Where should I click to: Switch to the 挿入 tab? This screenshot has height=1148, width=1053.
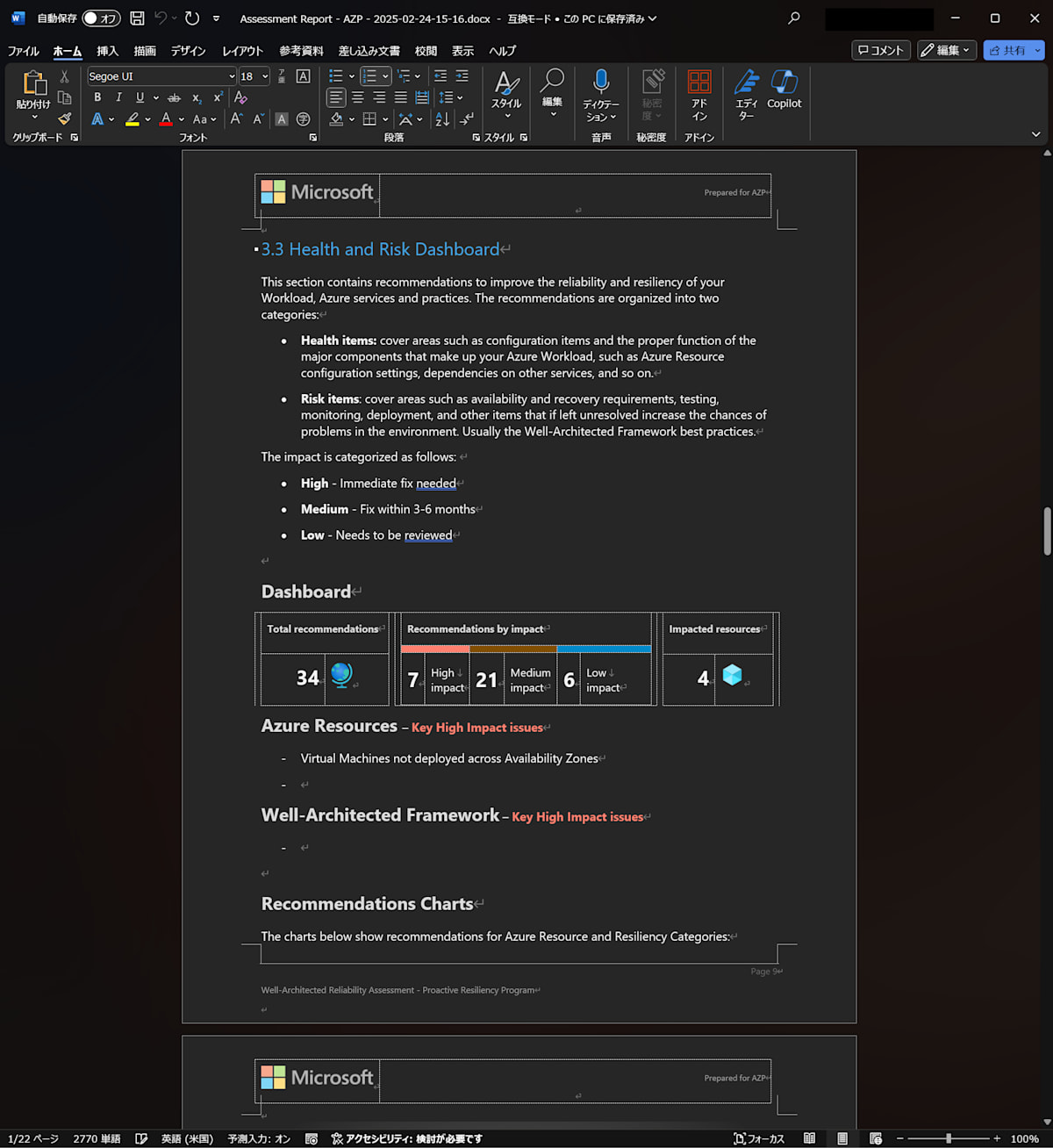(107, 51)
